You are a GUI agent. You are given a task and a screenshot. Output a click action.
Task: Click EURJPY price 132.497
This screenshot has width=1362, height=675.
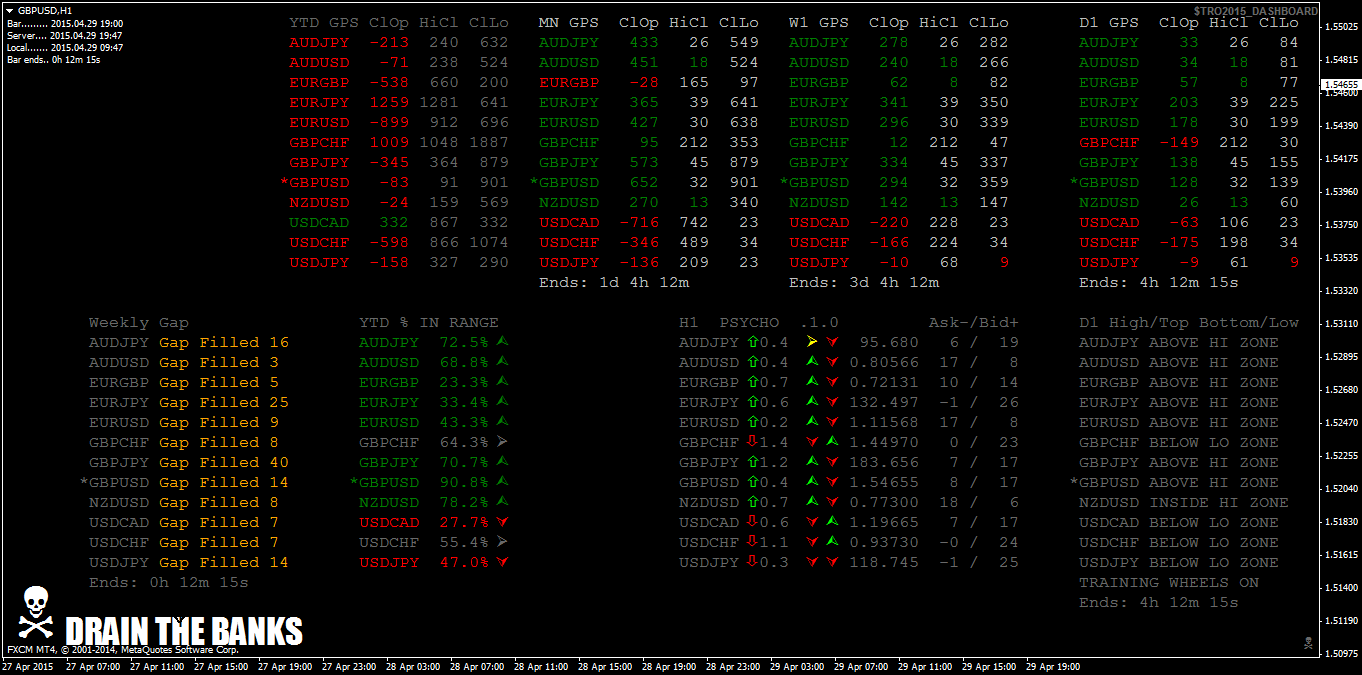[x=884, y=402]
